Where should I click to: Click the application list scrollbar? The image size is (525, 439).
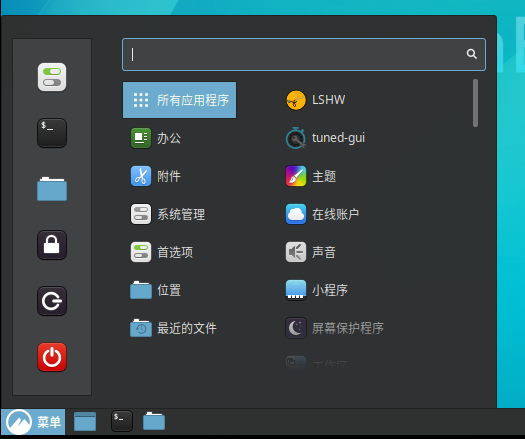tap(475, 103)
